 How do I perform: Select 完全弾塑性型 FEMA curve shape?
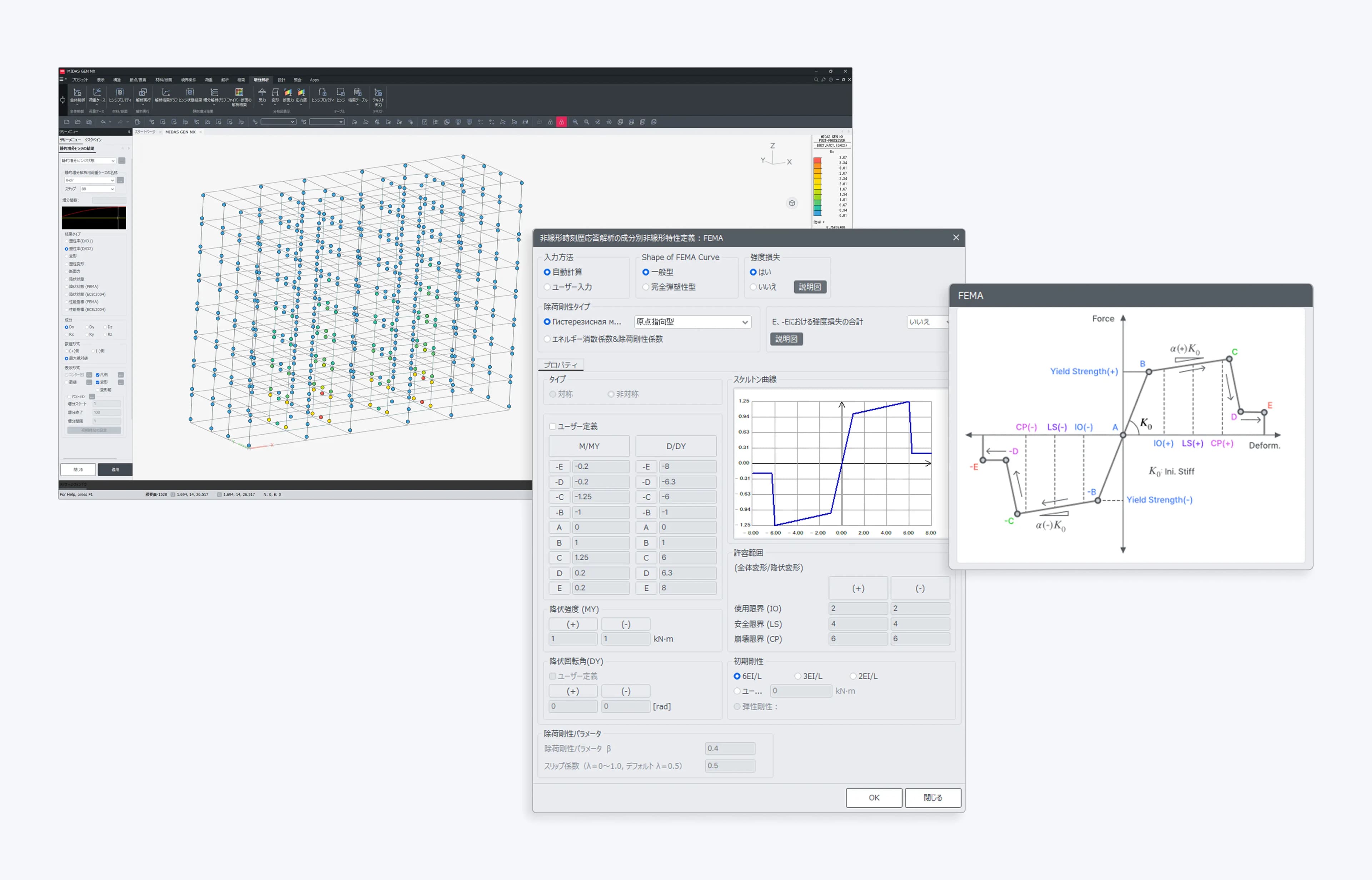click(x=669, y=287)
